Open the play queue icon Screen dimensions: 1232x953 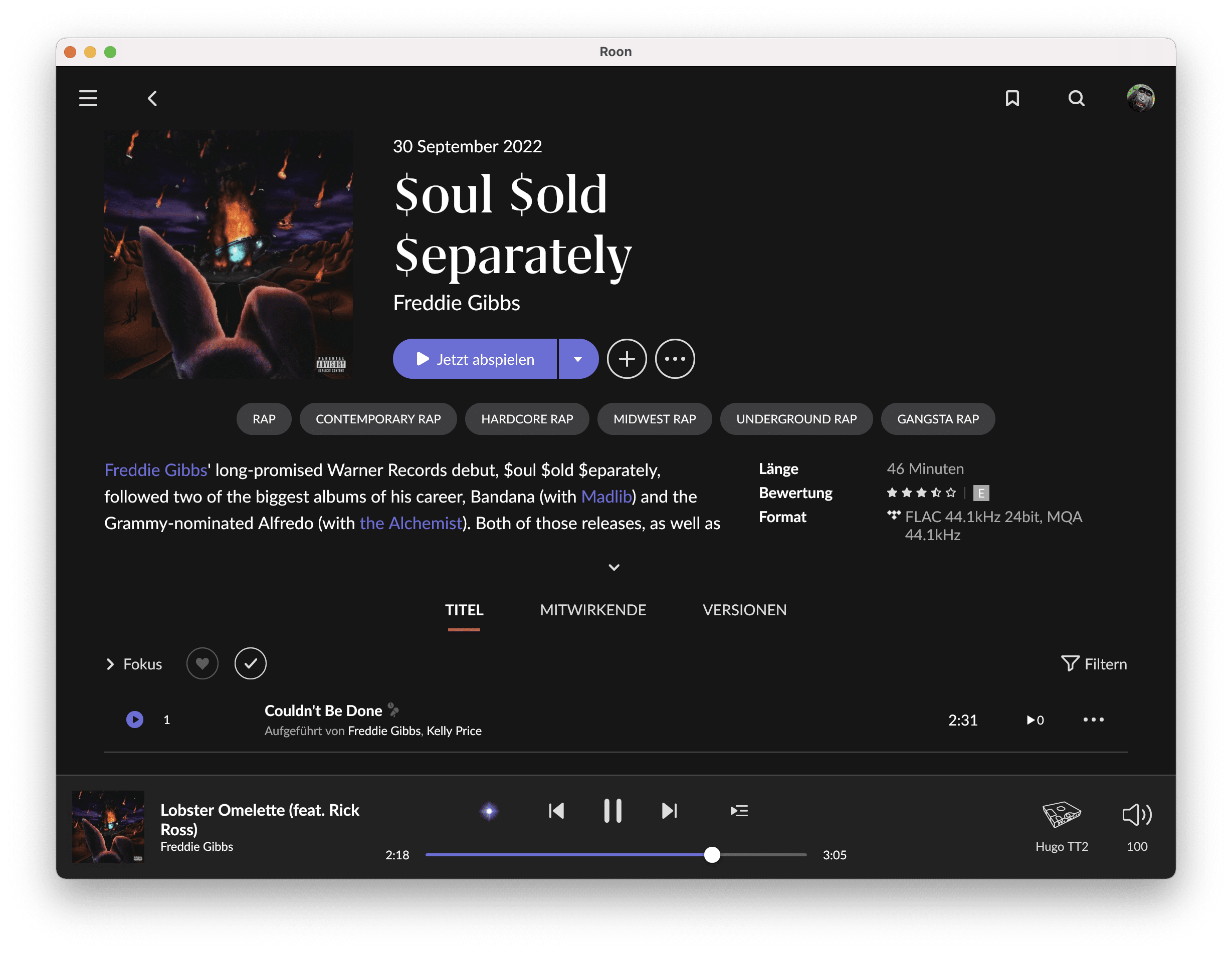(x=738, y=811)
